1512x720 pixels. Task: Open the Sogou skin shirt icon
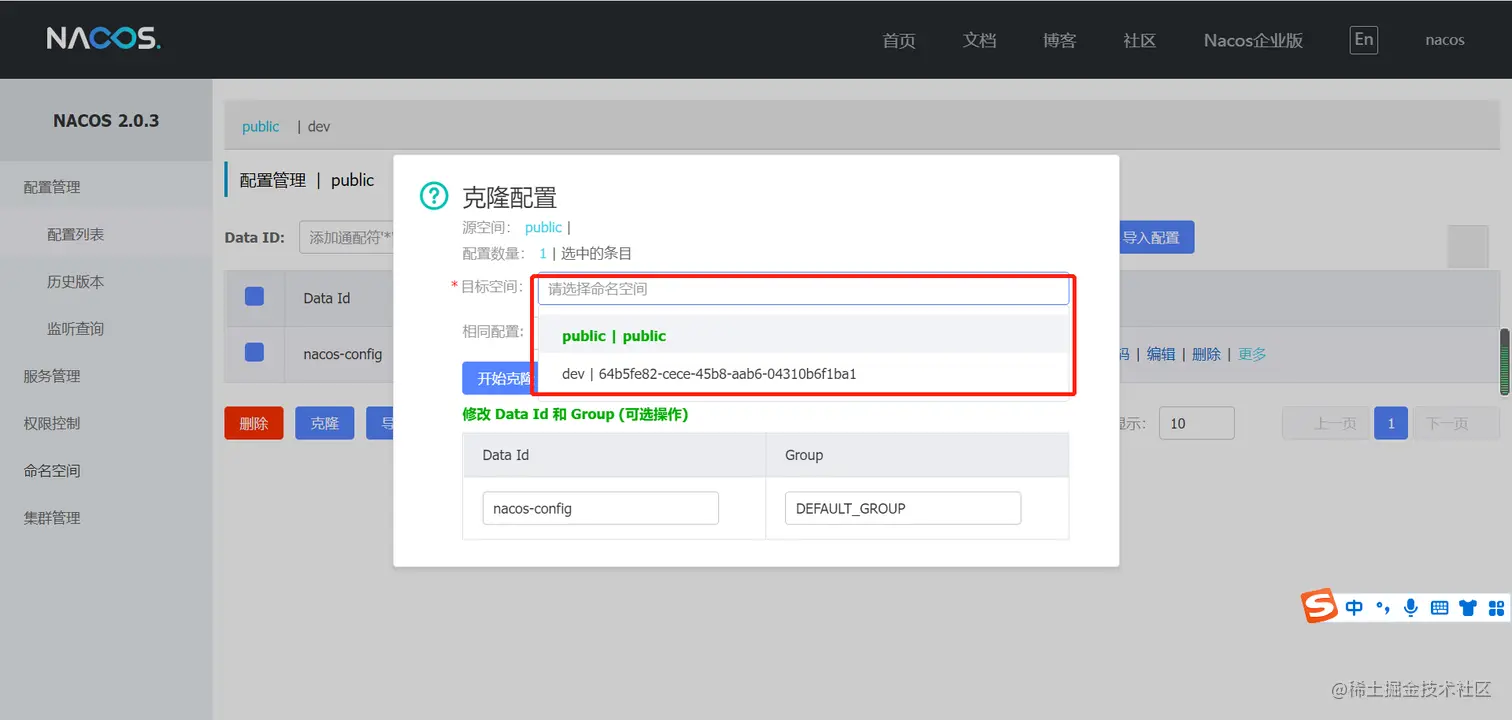point(1468,607)
